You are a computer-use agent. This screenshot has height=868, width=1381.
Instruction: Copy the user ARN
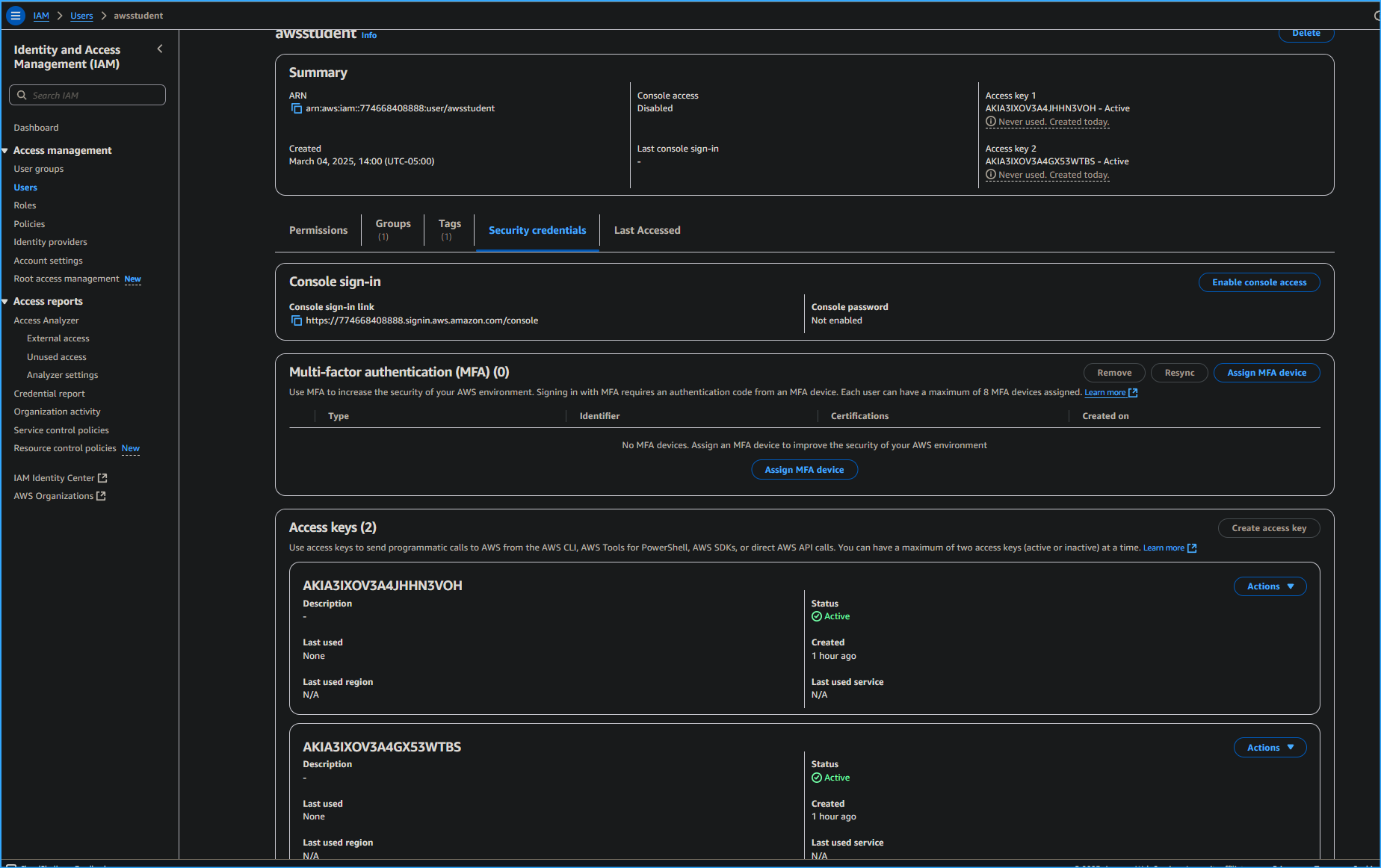[x=296, y=108]
